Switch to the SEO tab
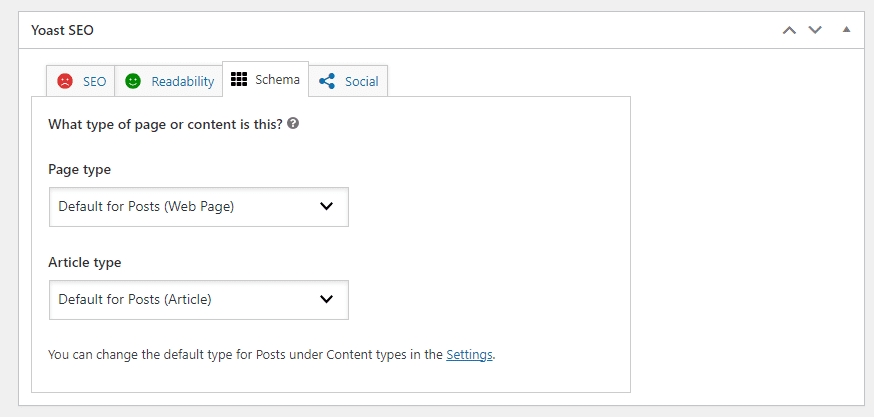The width and height of the screenshot is (874, 417). [80, 81]
